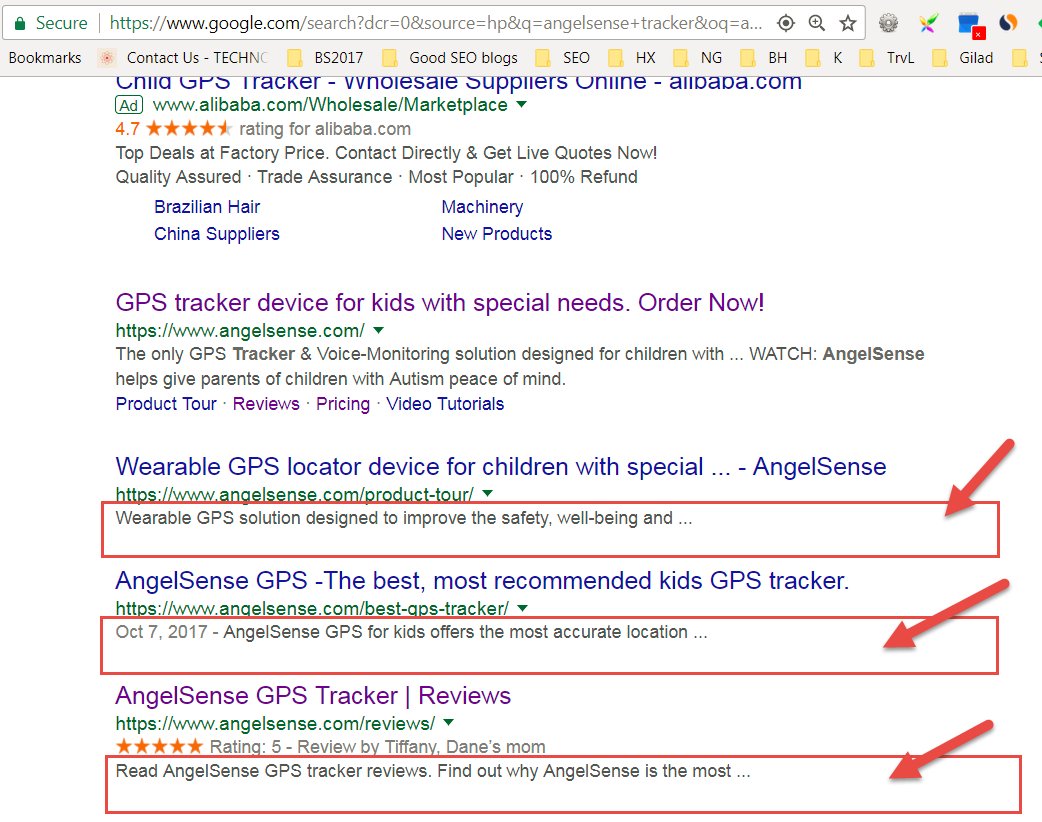Click the address bar URL field
Viewport: 1042px width, 822px height.
tap(435, 23)
